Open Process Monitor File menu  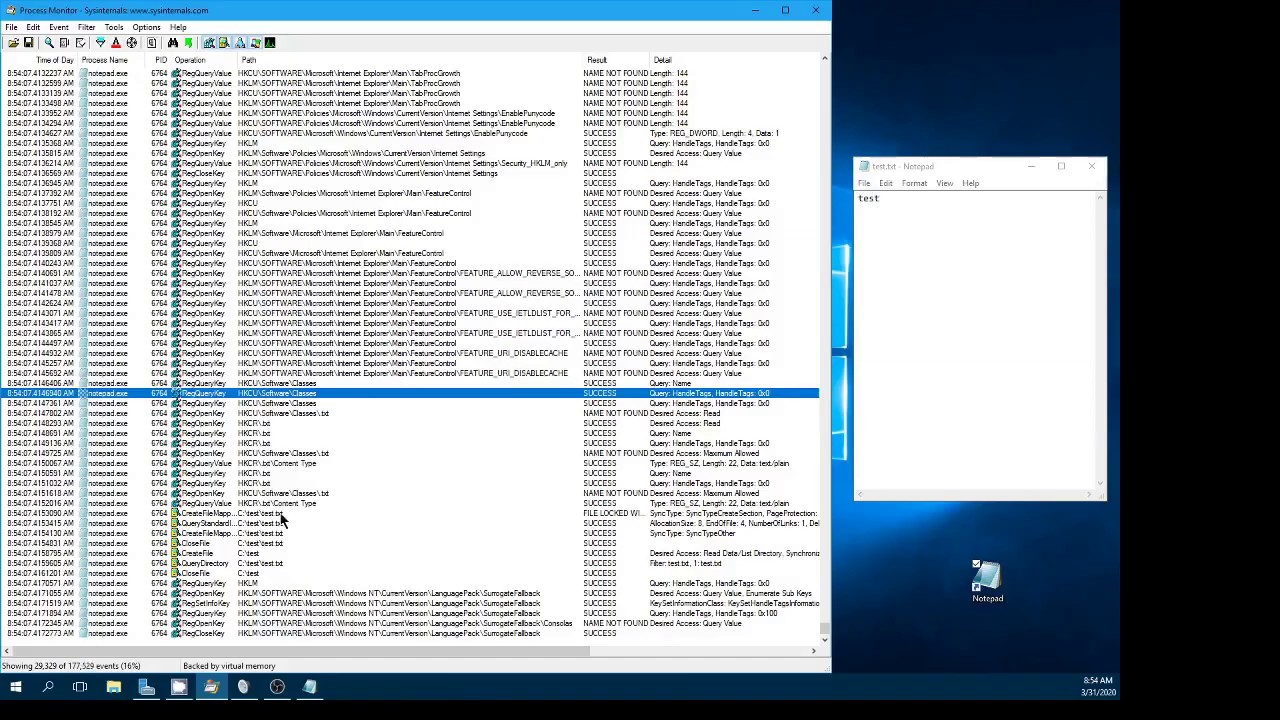[x=11, y=27]
